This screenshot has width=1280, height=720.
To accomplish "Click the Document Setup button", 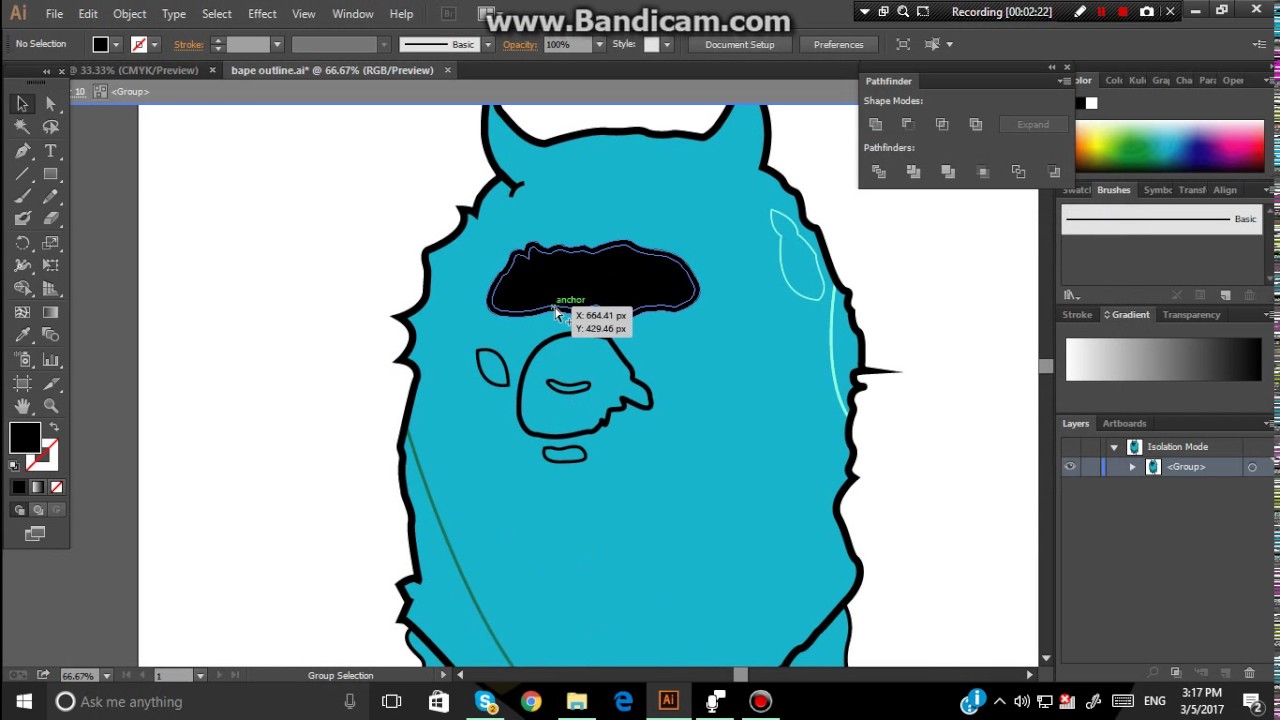I will coord(739,44).
